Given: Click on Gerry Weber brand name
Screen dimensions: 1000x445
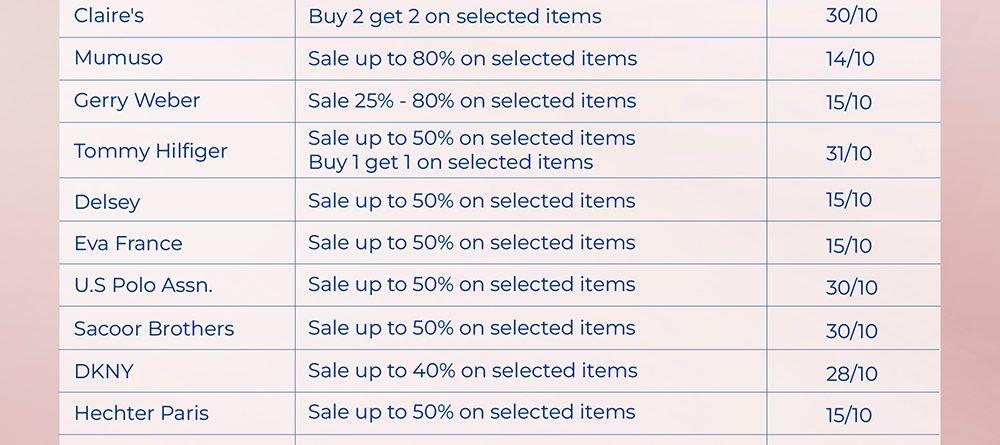Looking at the screenshot, I should (137, 101).
